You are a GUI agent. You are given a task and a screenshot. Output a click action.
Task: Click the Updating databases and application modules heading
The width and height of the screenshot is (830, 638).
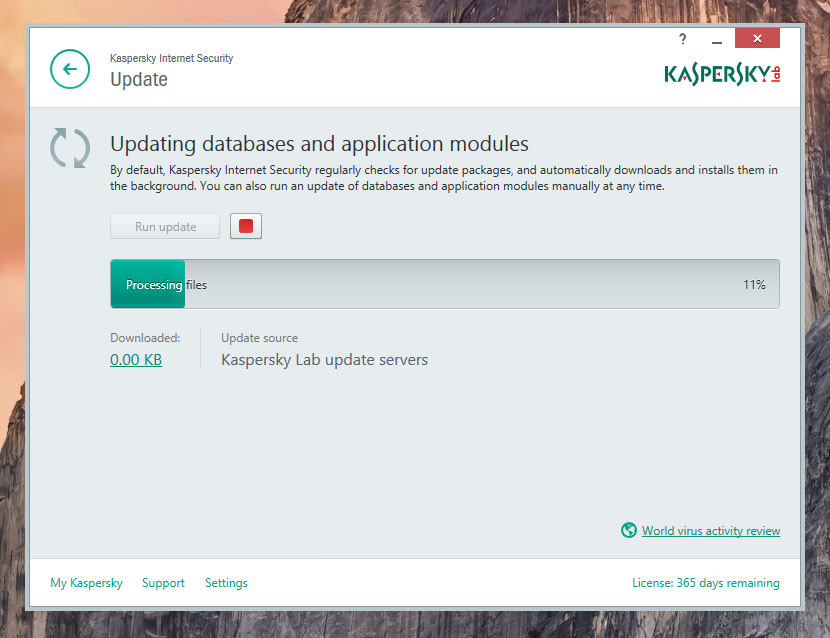click(319, 144)
